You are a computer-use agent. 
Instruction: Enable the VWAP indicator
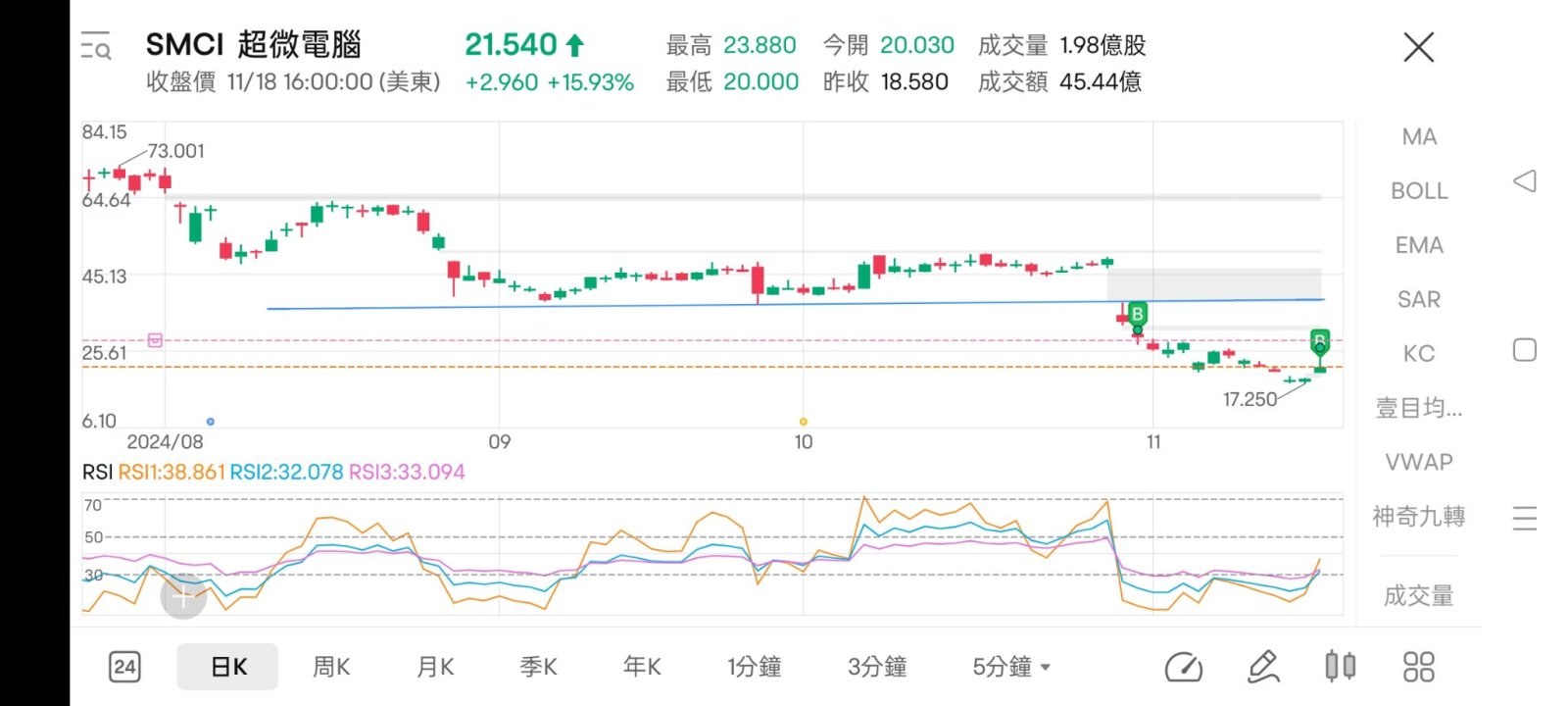coord(1419,462)
